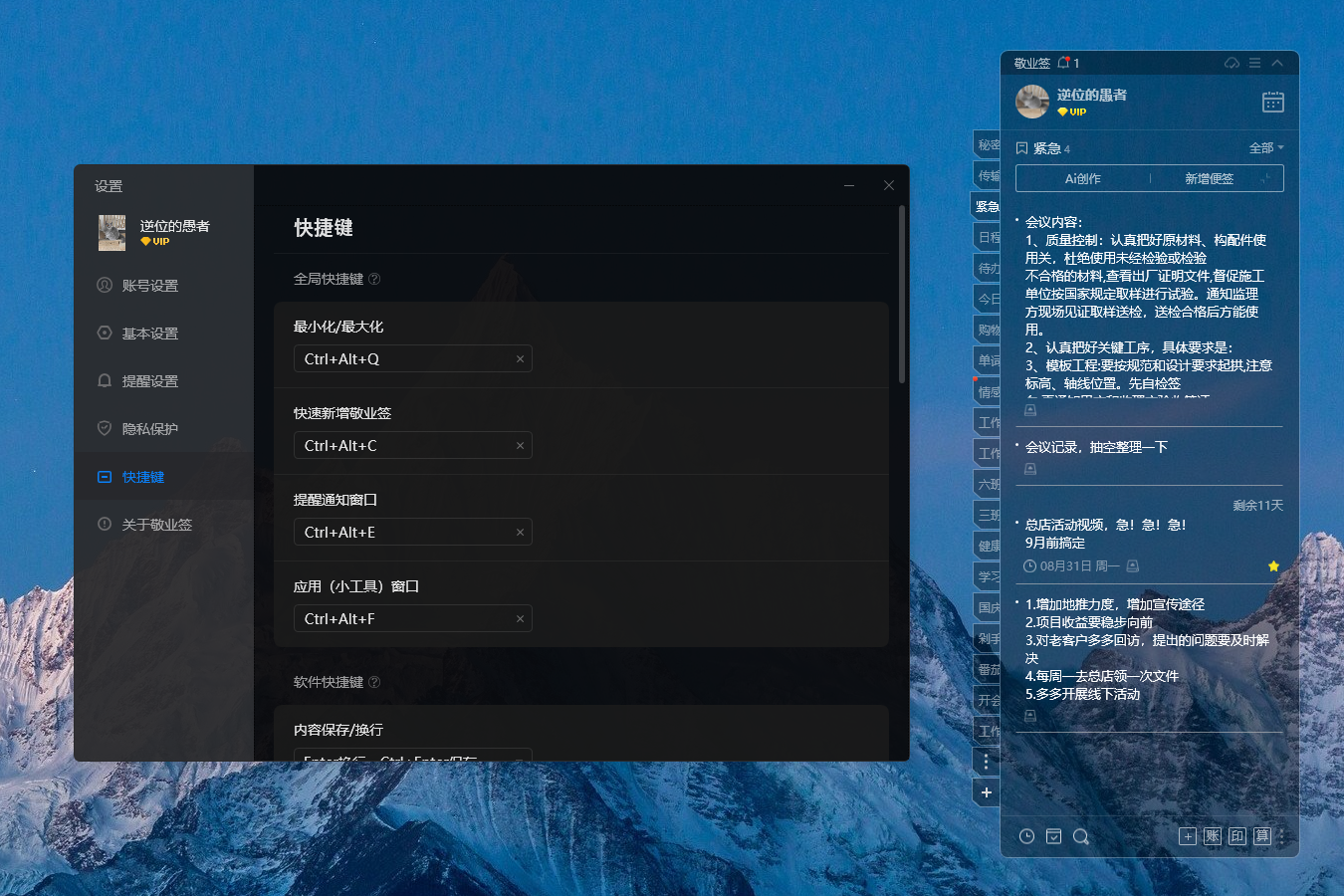Click the Ai创作 button
The image size is (1344, 896).
click(x=1082, y=178)
